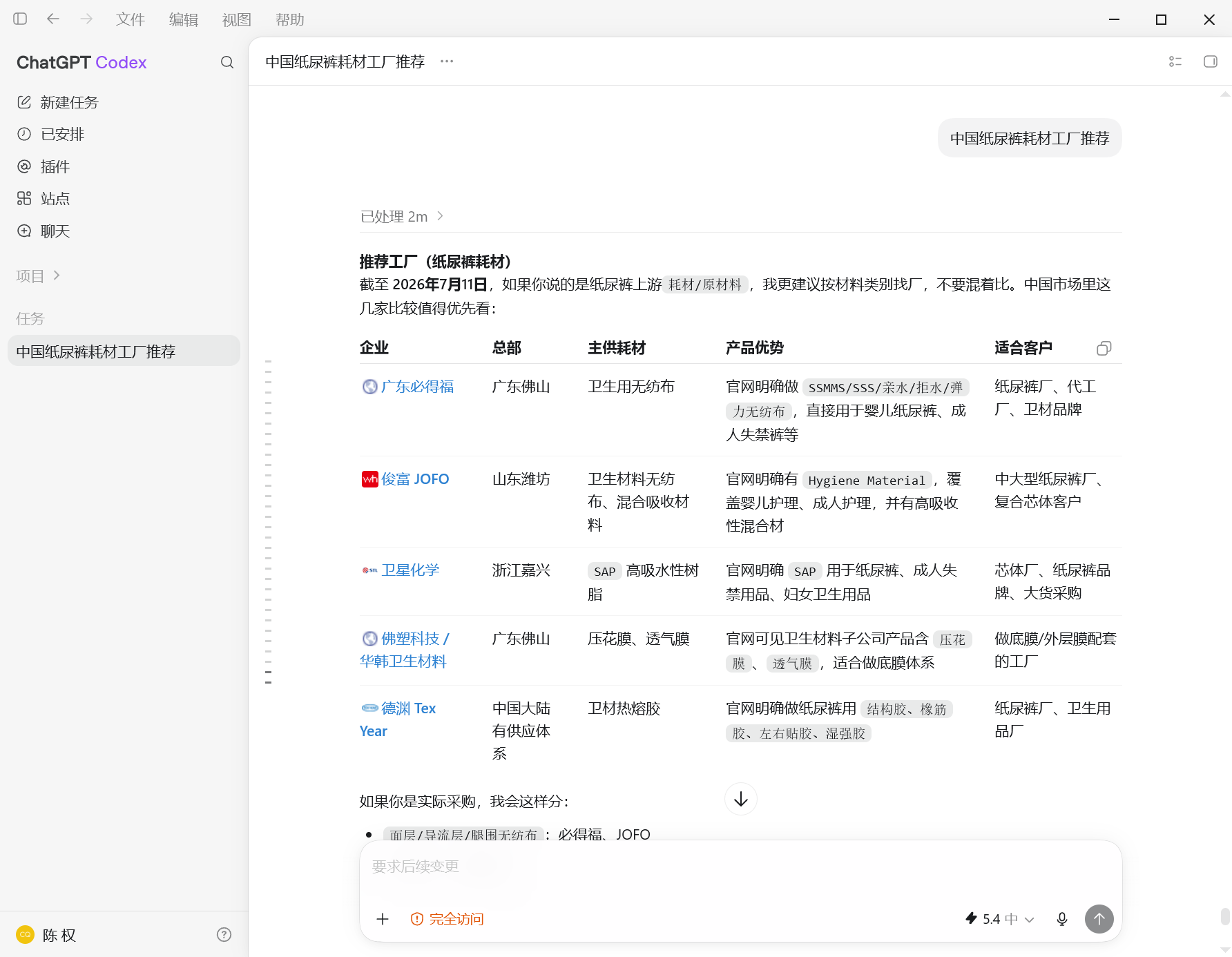Click the 佛塑科技 globe favicon
The image size is (1232, 957).
(370, 639)
